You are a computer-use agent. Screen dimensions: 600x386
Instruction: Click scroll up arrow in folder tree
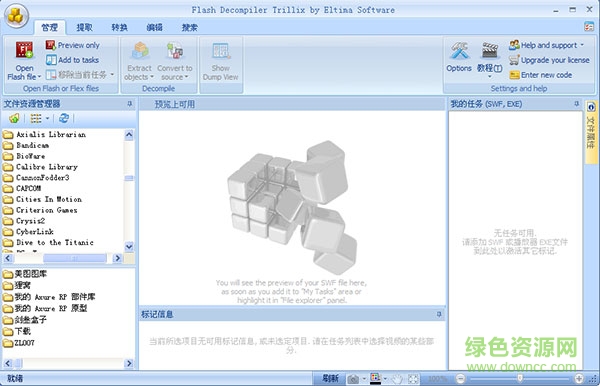coord(129,135)
